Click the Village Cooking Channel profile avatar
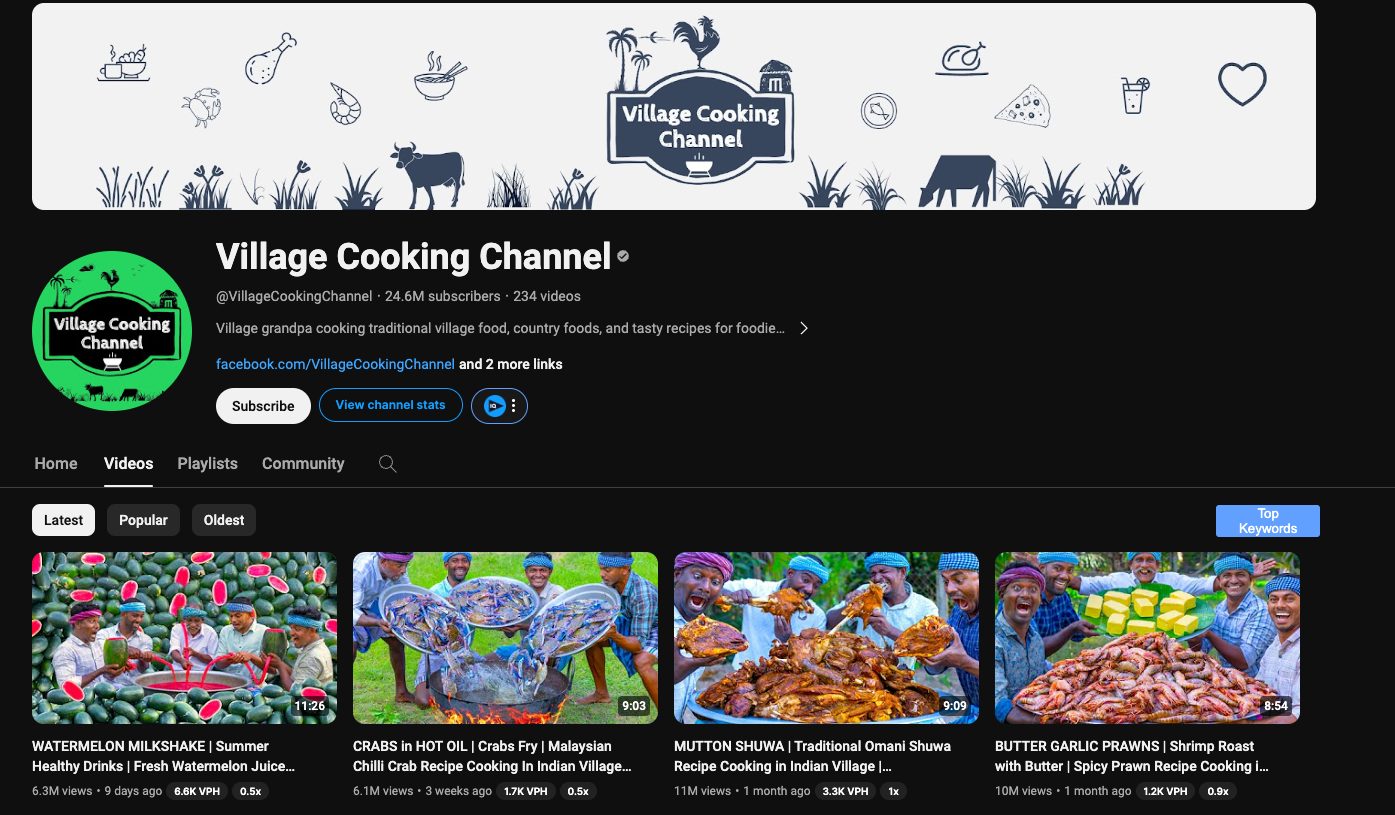The height and width of the screenshot is (815, 1395). pos(112,331)
